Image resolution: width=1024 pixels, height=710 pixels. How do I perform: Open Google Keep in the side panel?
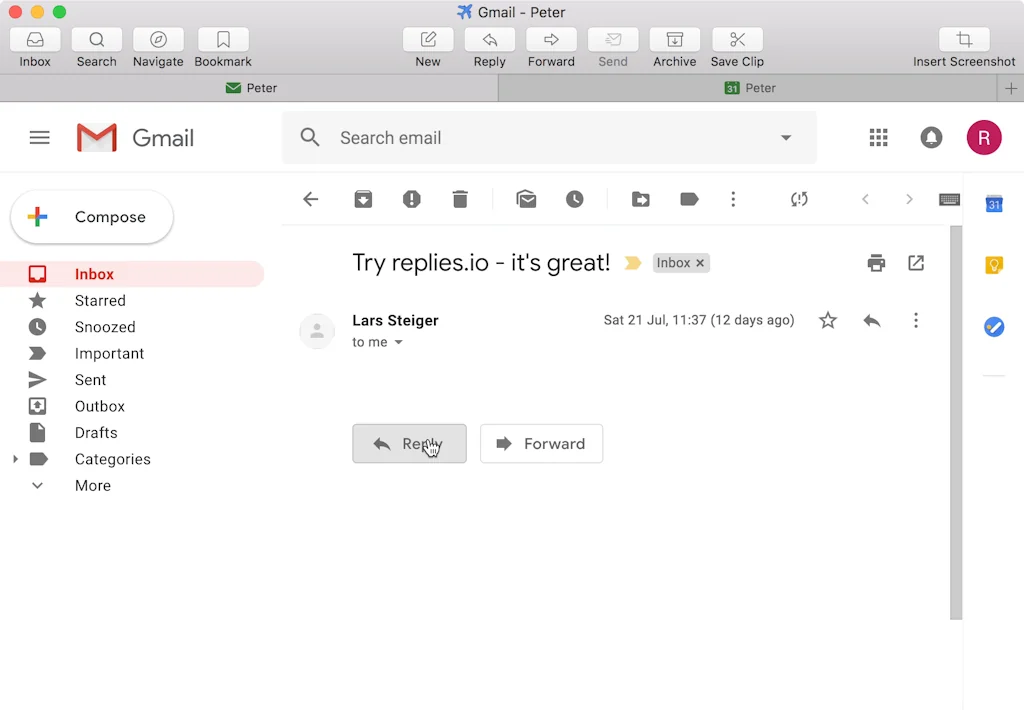click(x=994, y=265)
